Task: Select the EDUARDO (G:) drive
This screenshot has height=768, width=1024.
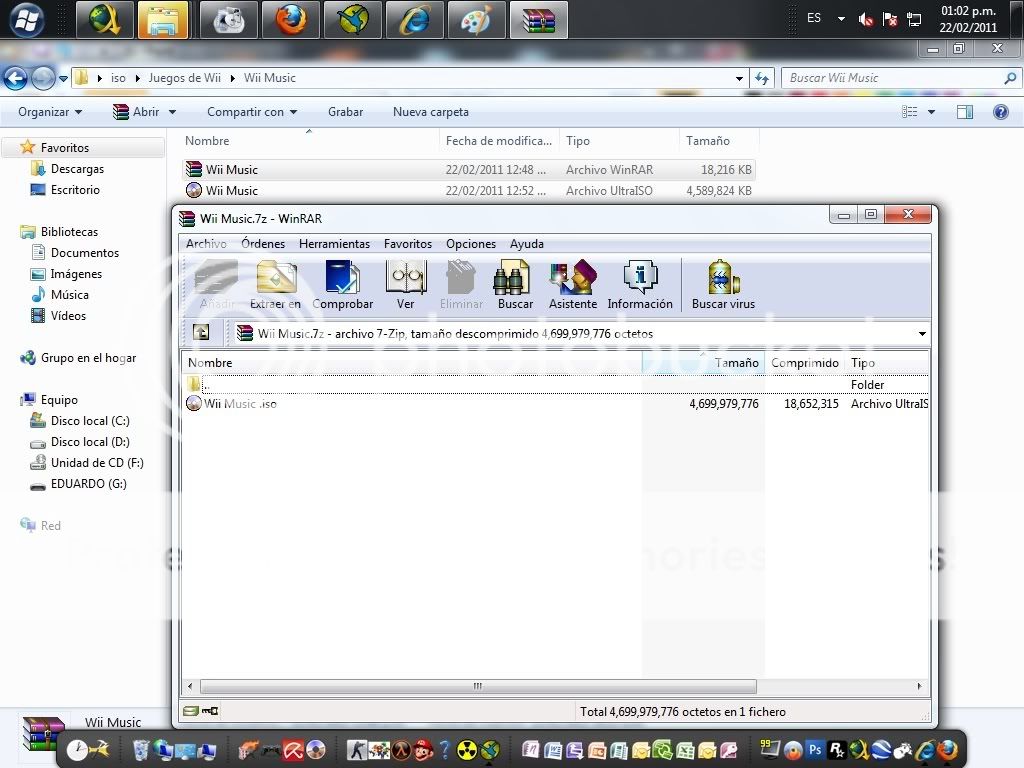Action: tap(89, 484)
